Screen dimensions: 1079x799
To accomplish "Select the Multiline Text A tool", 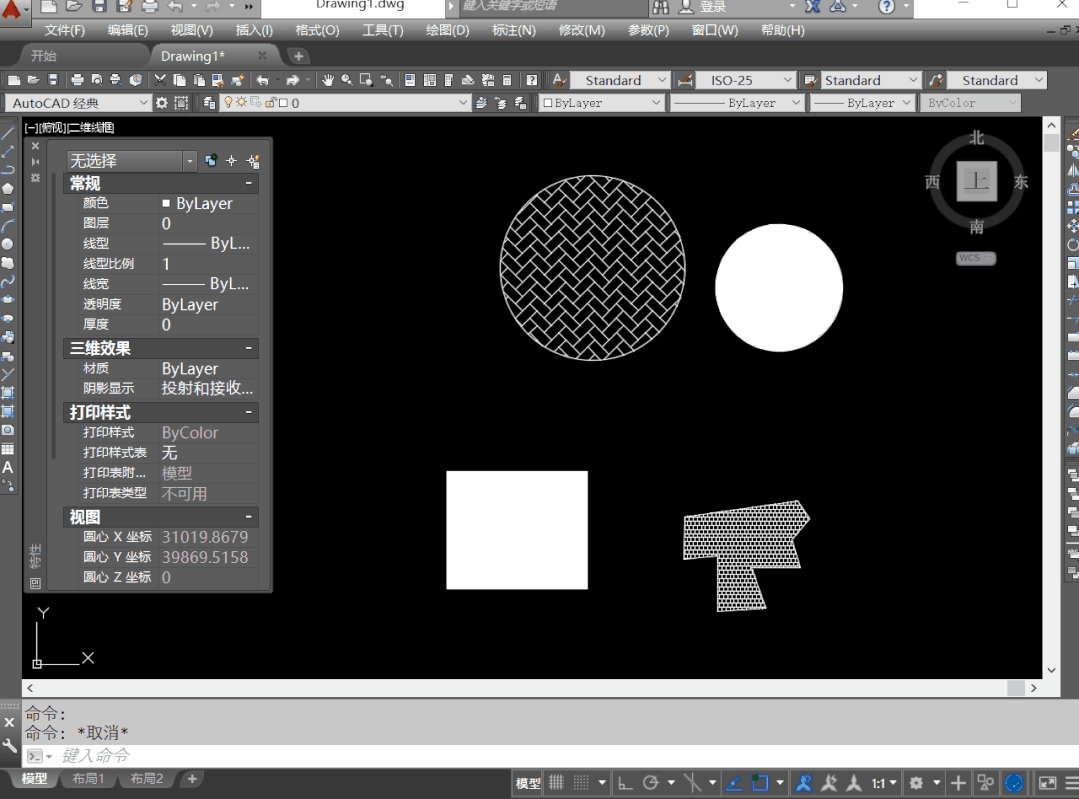I will 8,467.
